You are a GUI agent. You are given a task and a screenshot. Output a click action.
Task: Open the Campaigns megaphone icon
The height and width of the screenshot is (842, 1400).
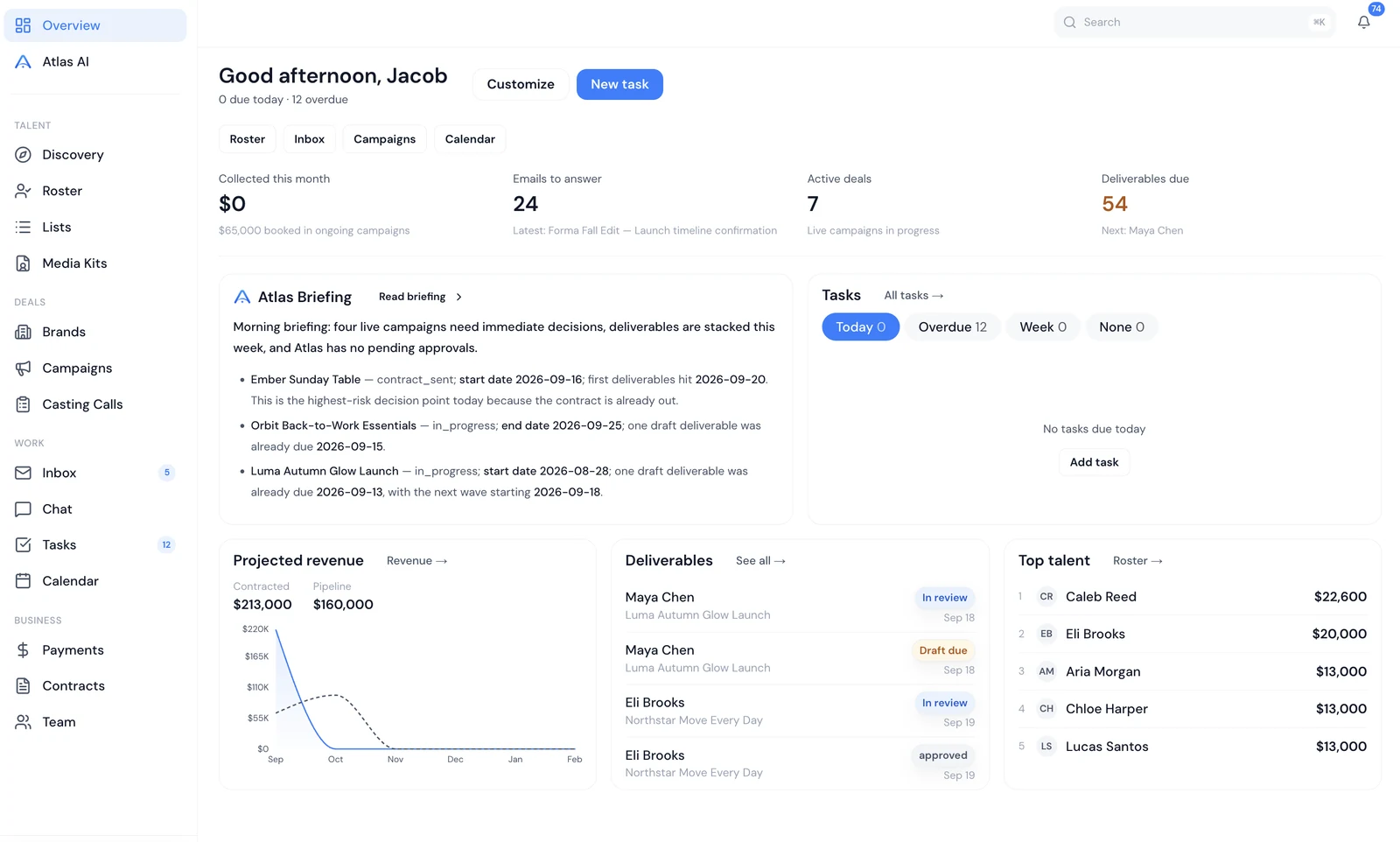(x=24, y=368)
